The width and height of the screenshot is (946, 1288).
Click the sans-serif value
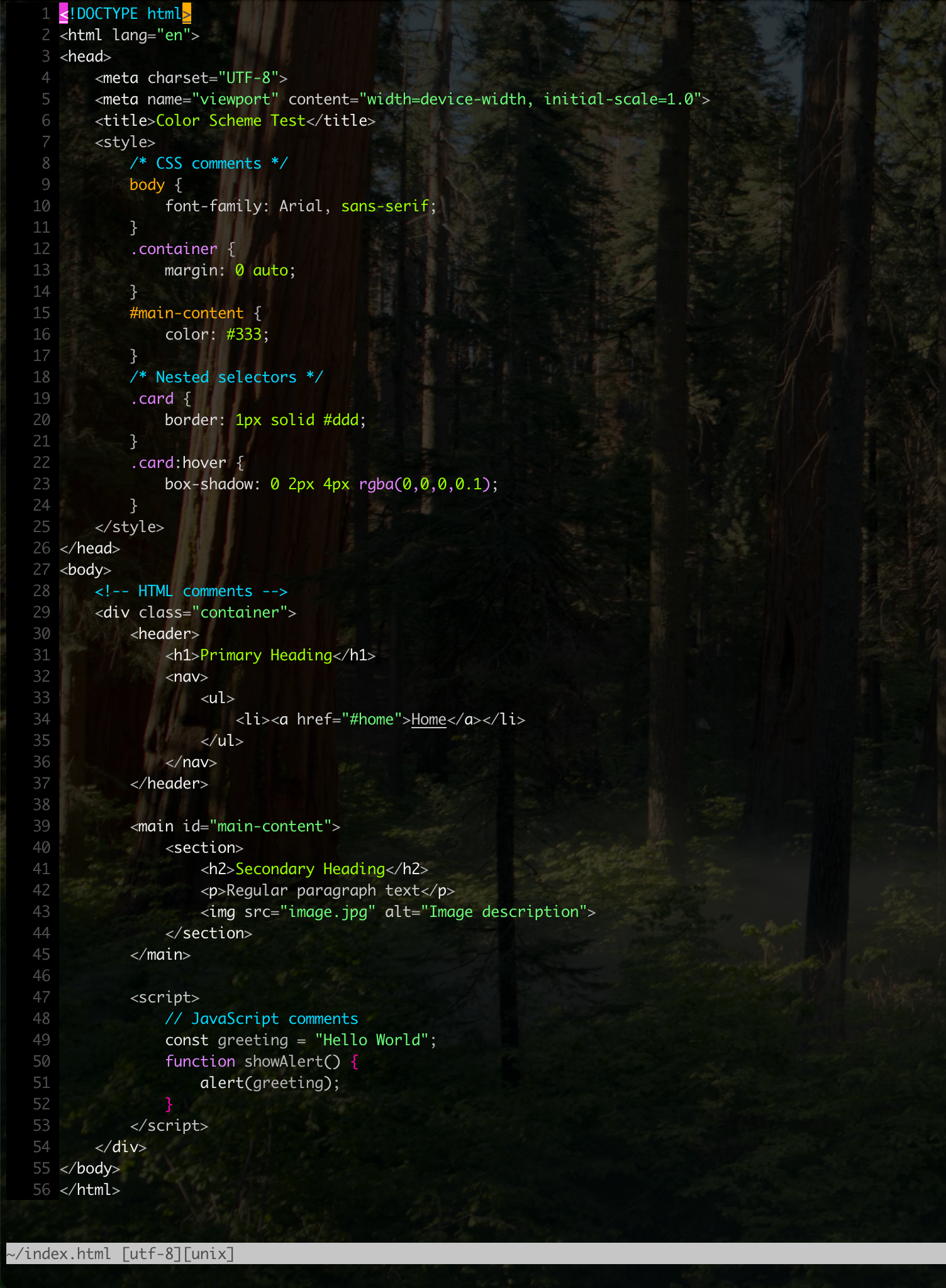tap(385, 206)
